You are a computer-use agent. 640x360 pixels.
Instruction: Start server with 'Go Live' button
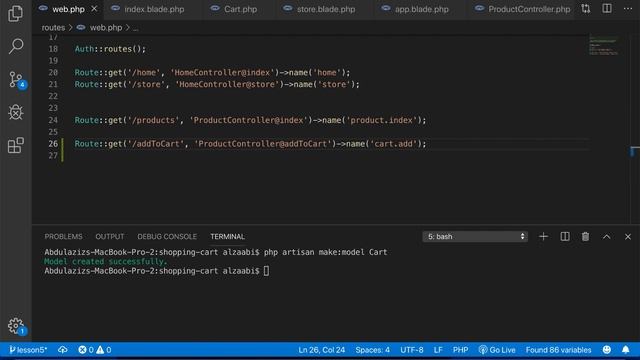click(x=497, y=350)
